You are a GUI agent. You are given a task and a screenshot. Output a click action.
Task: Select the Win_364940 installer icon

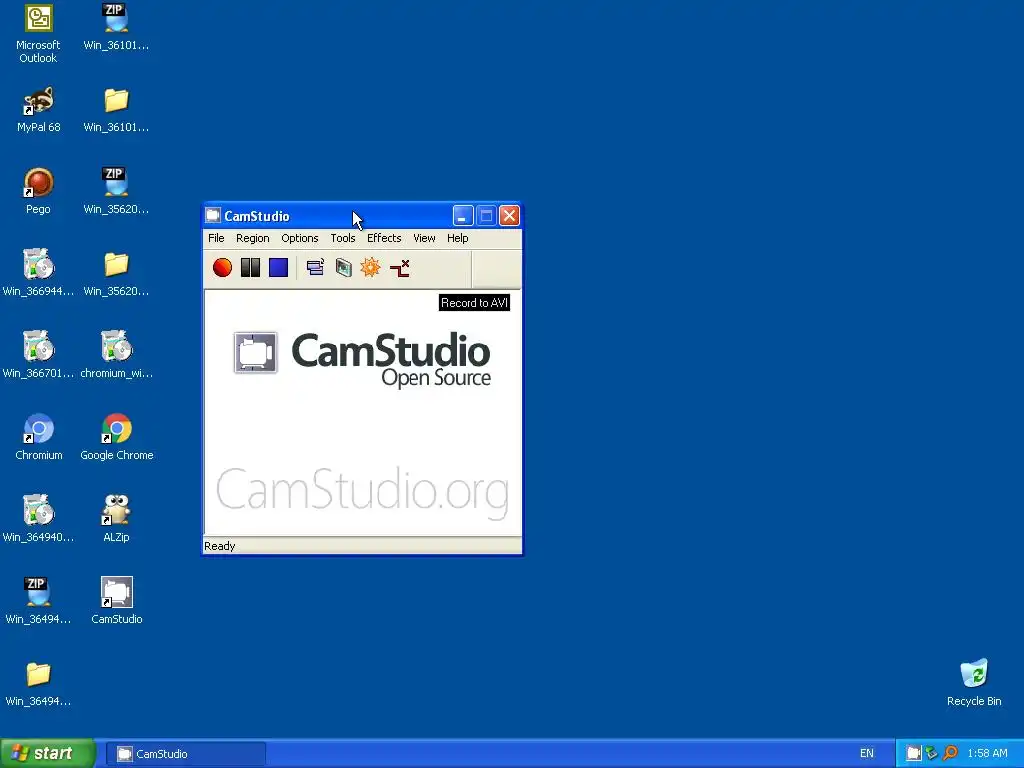[x=38, y=520]
